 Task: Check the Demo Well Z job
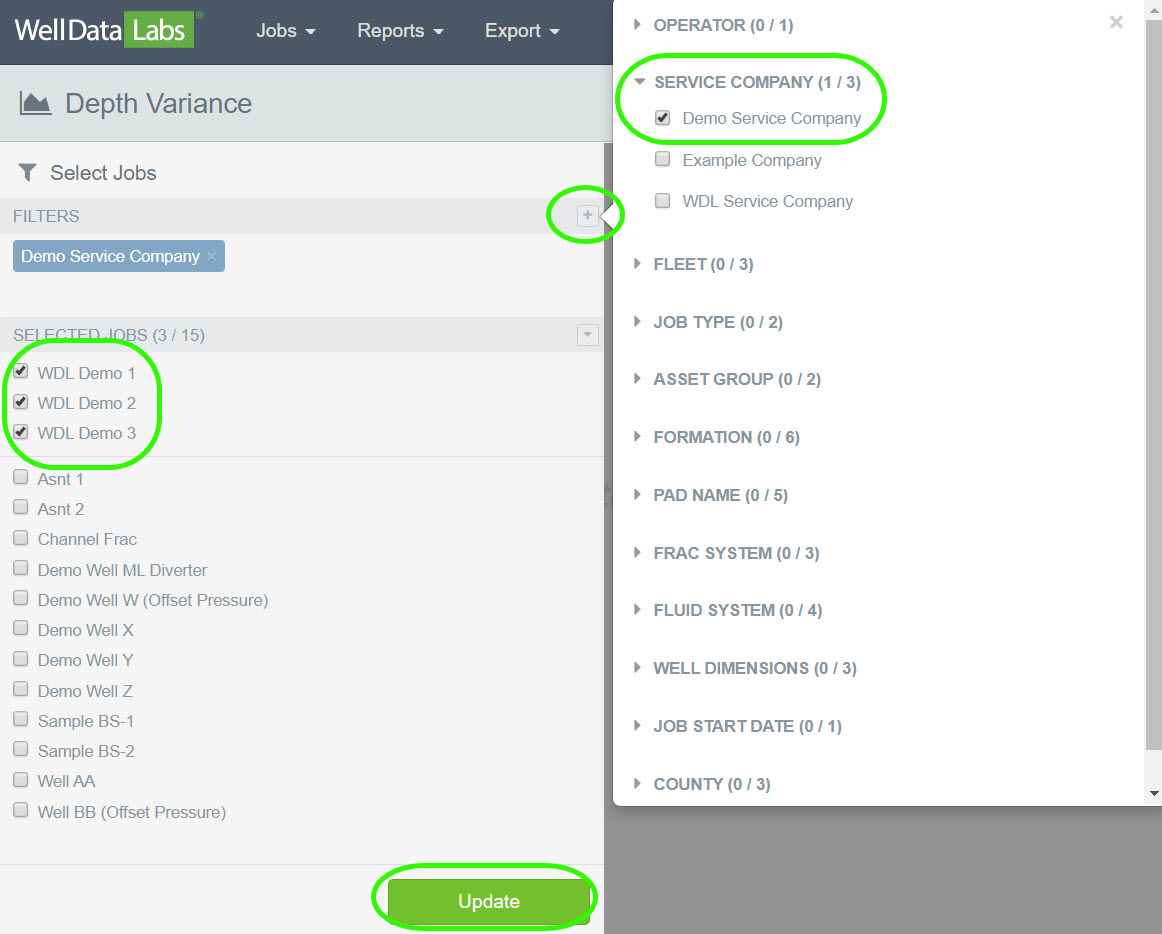pos(21,689)
